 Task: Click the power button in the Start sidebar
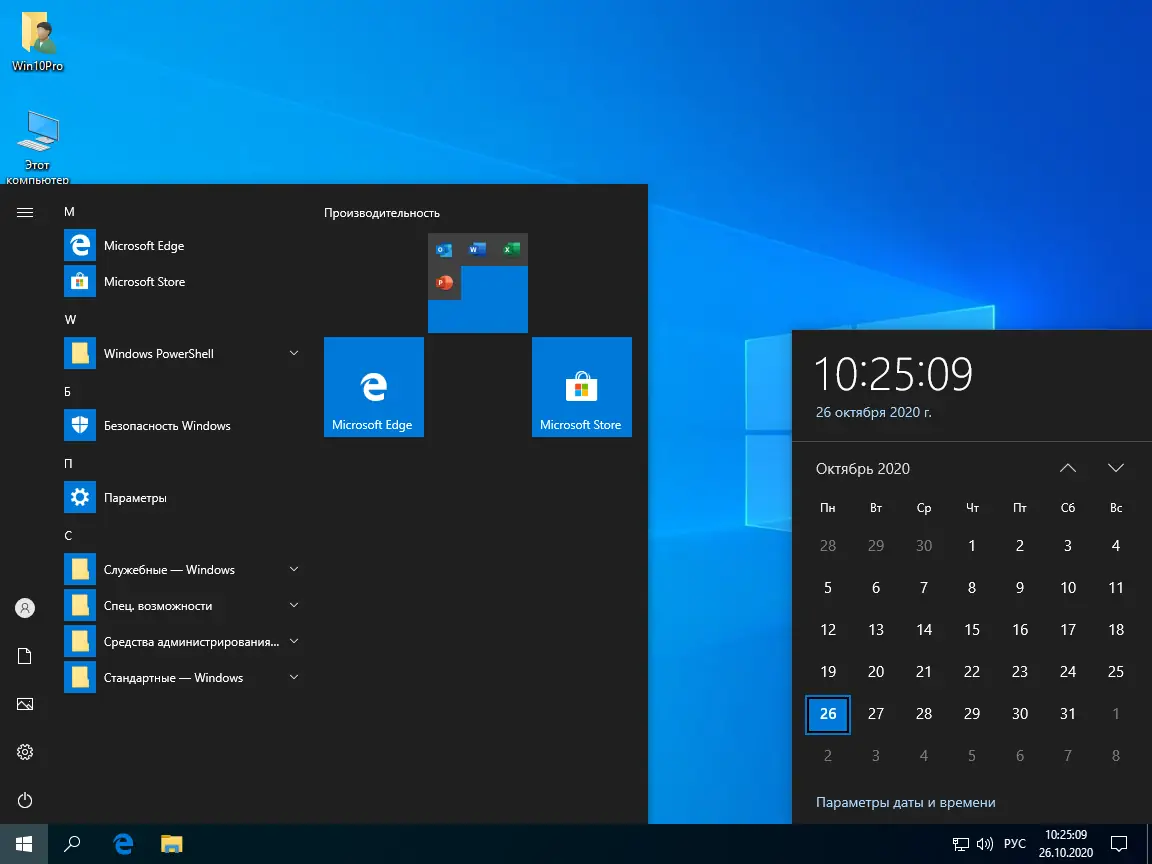pyautogui.click(x=24, y=800)
